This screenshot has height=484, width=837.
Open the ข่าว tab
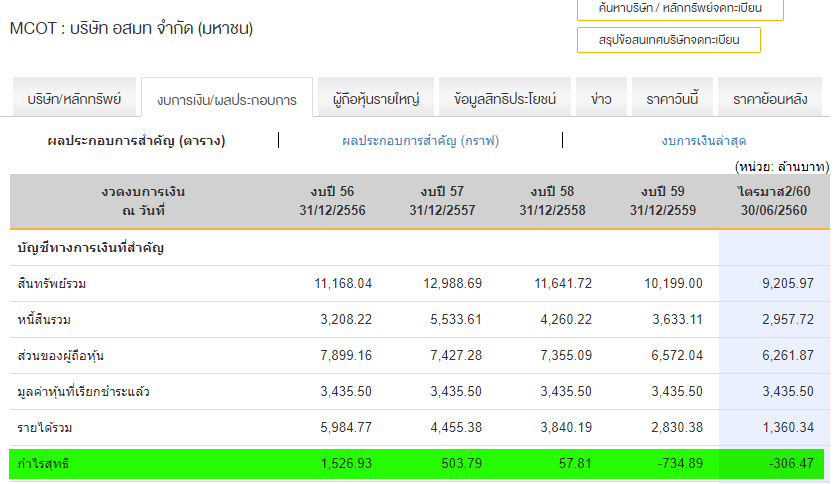601,99
